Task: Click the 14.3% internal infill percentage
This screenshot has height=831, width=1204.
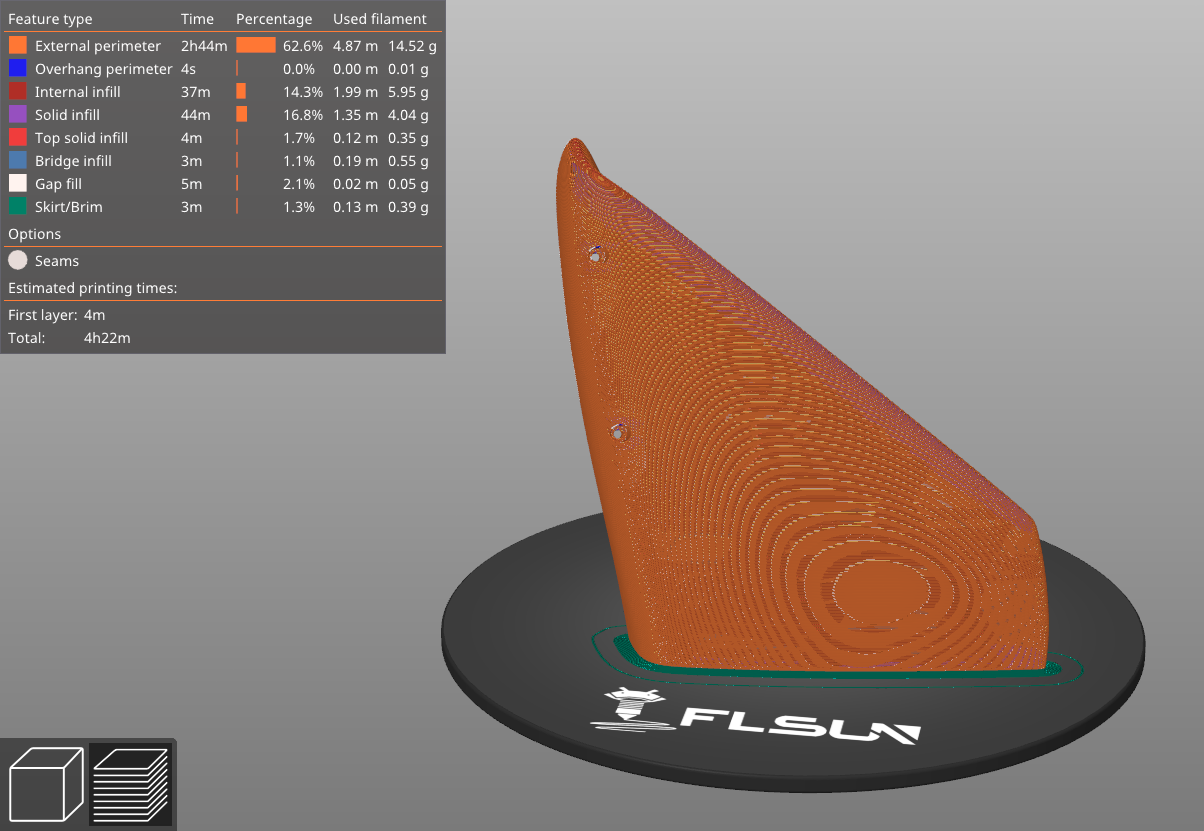Action: pyautogui.click(x=303, y=92)
